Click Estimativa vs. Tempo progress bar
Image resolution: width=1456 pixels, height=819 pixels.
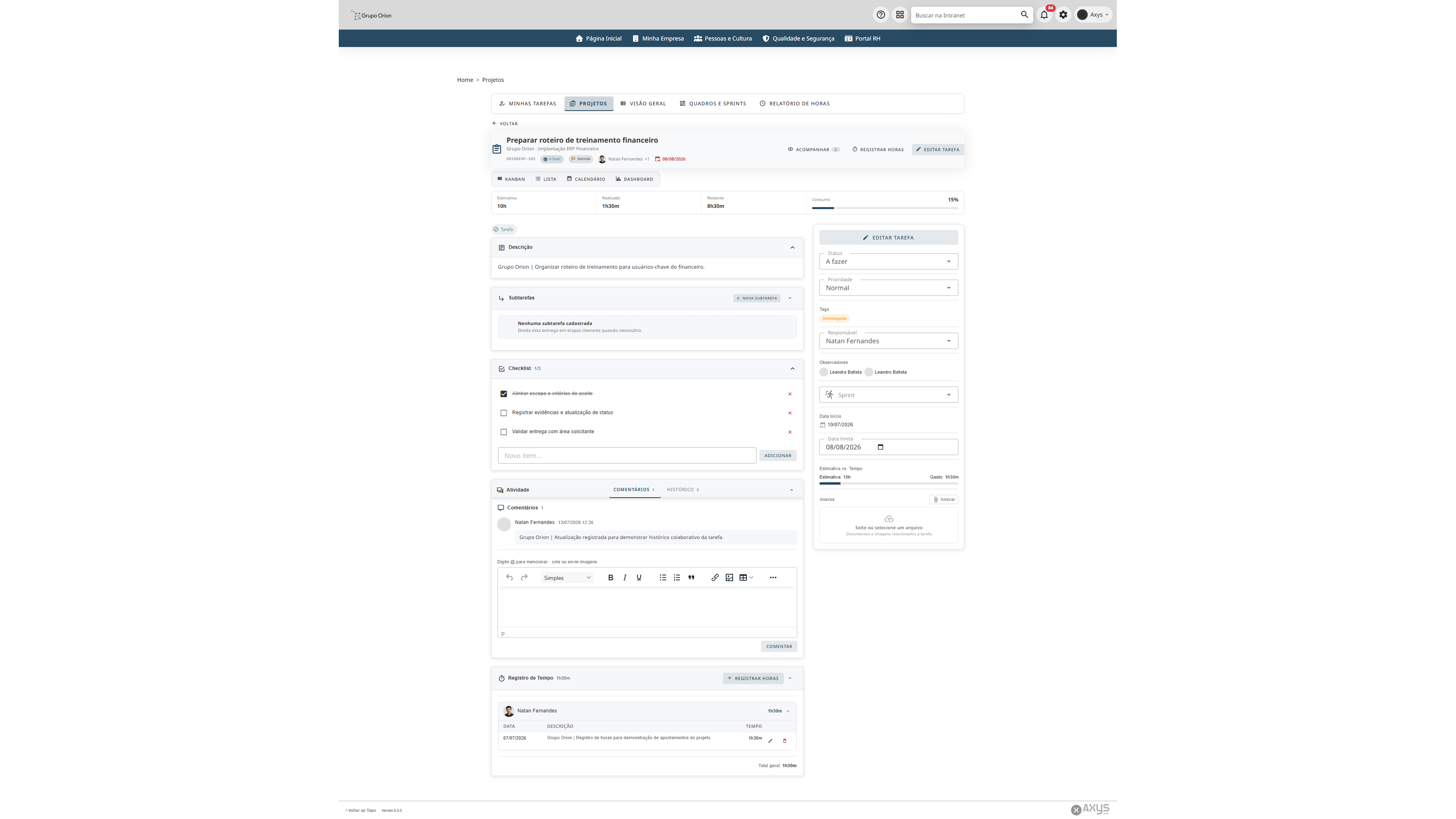click(x=889, y=483)
